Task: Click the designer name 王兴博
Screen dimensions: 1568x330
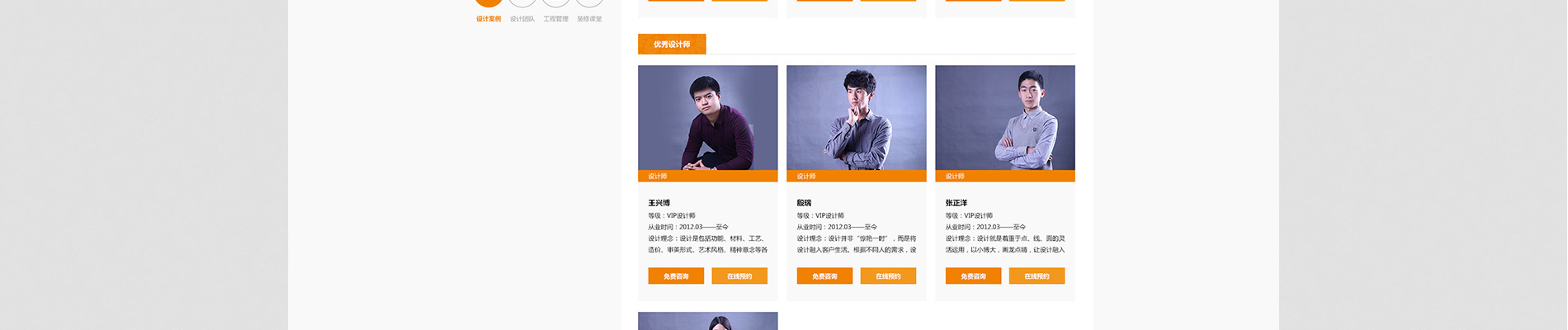Action: pyautogui.click(x=659, y=203)
